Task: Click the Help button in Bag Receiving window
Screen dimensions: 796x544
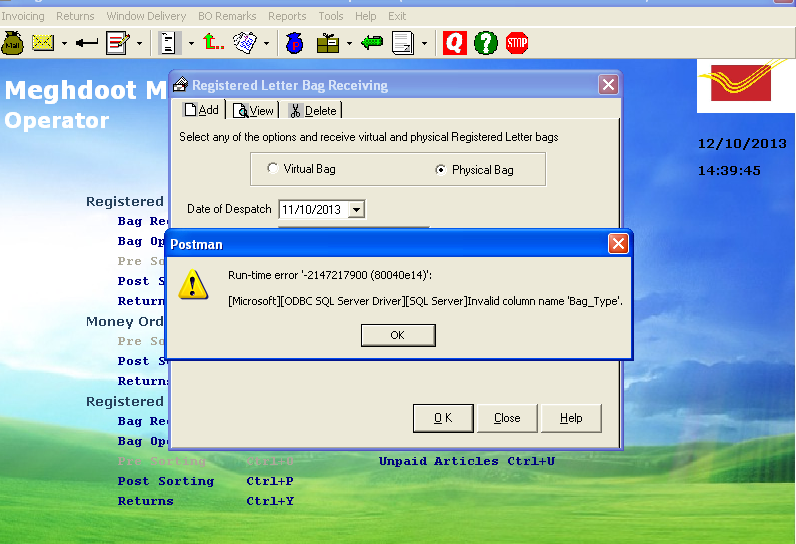Action: (571, 418)
